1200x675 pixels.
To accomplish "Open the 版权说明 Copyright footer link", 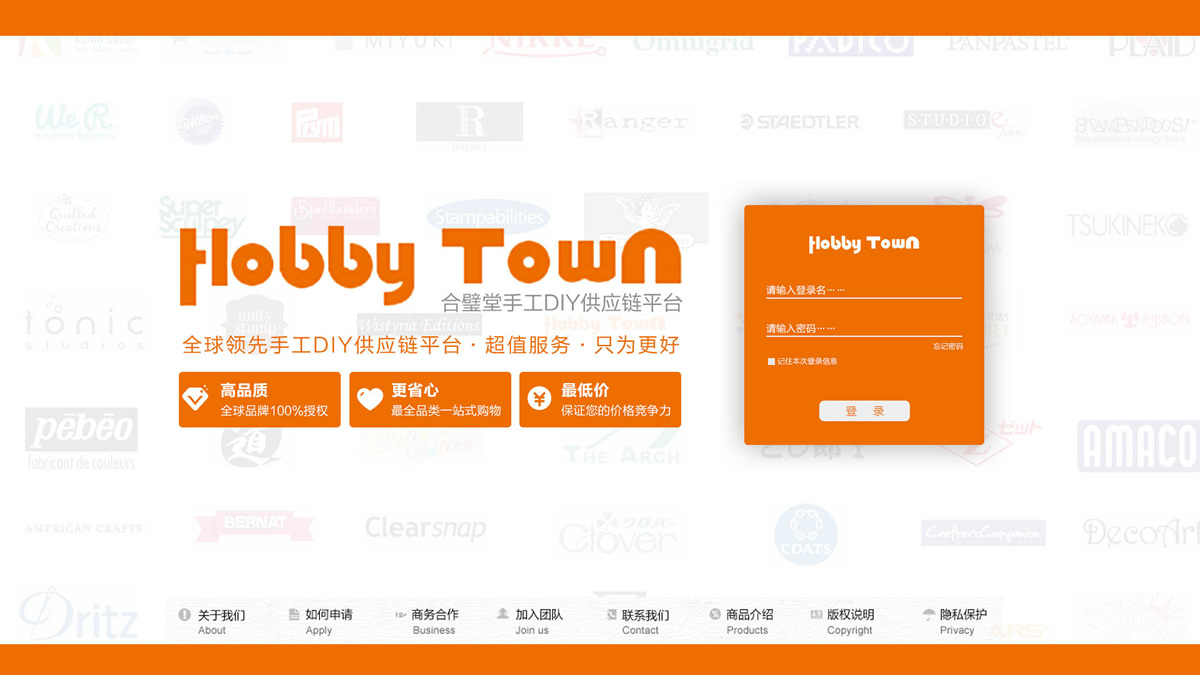I will coord(842,621).
